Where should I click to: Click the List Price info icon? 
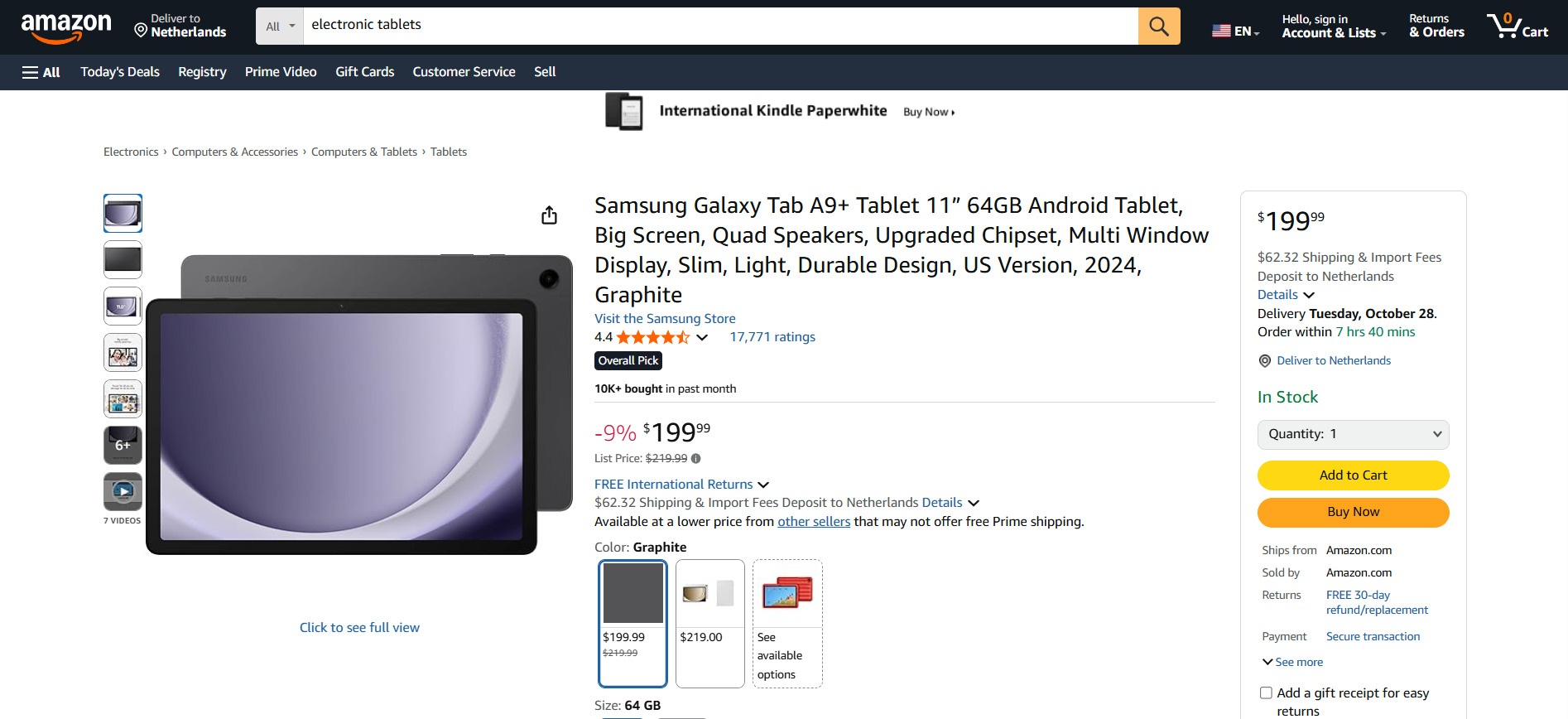pyautogui.click(x=695, y=459)
